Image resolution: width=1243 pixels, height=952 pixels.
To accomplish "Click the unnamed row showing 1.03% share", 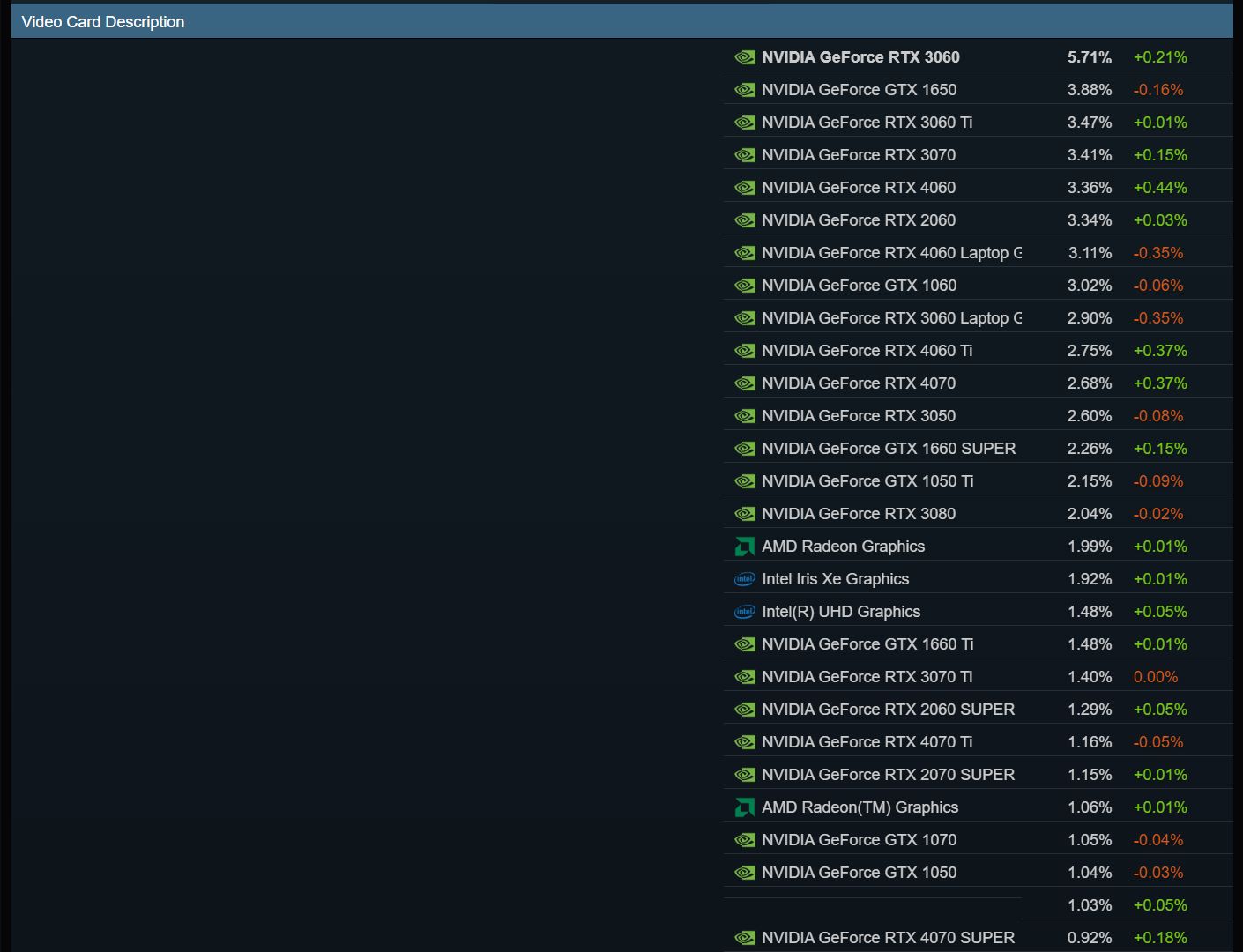I will (978, 905).
